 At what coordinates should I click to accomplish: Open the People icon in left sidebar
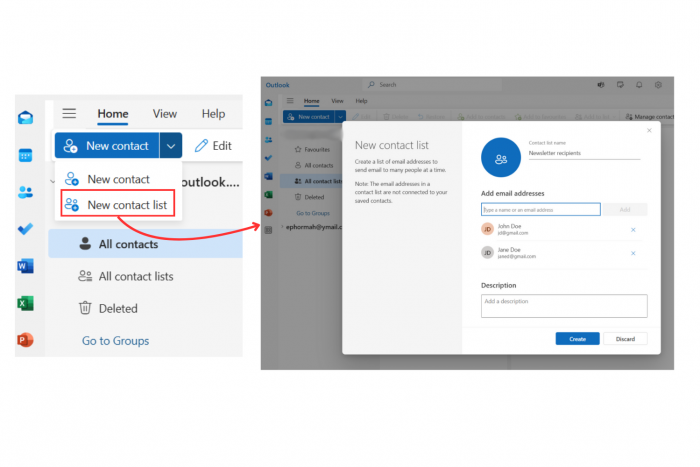[25, 192]
